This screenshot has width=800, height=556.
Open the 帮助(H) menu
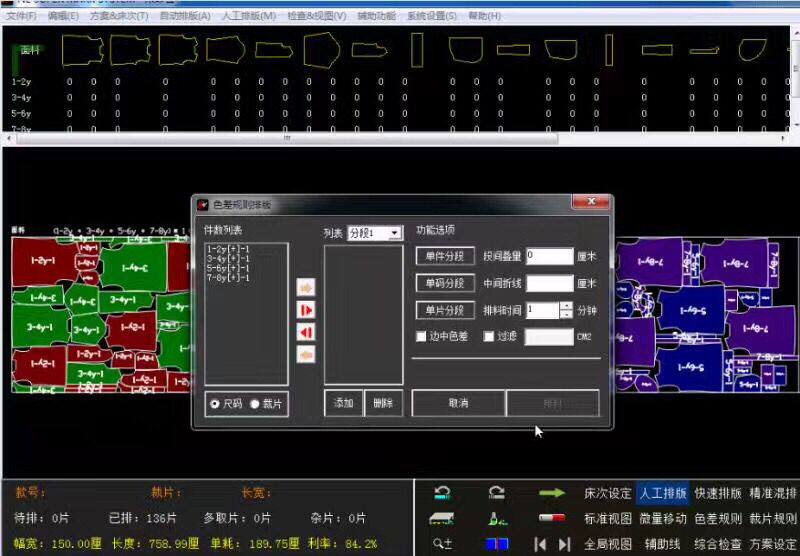point(484,16)
